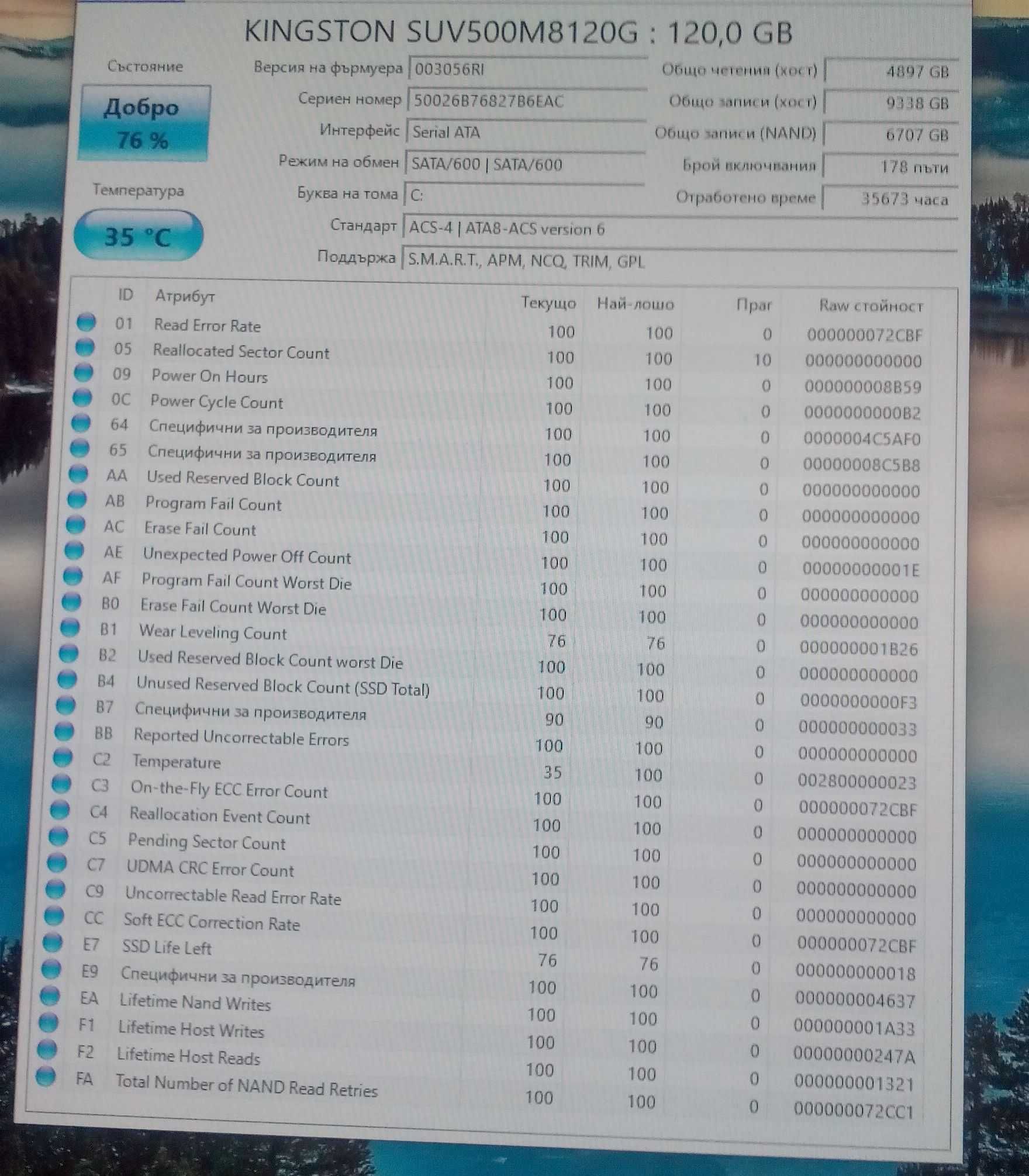Click status icon of Erase Fail Count row

coord(75,524)
